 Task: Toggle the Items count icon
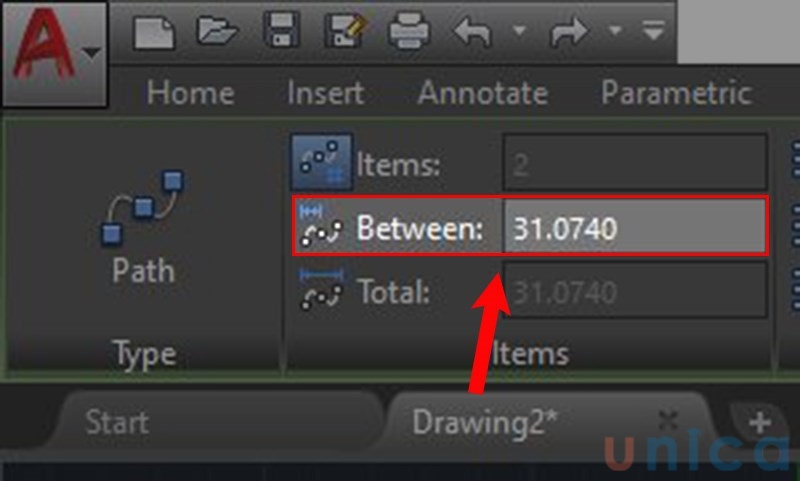point(321,162)
